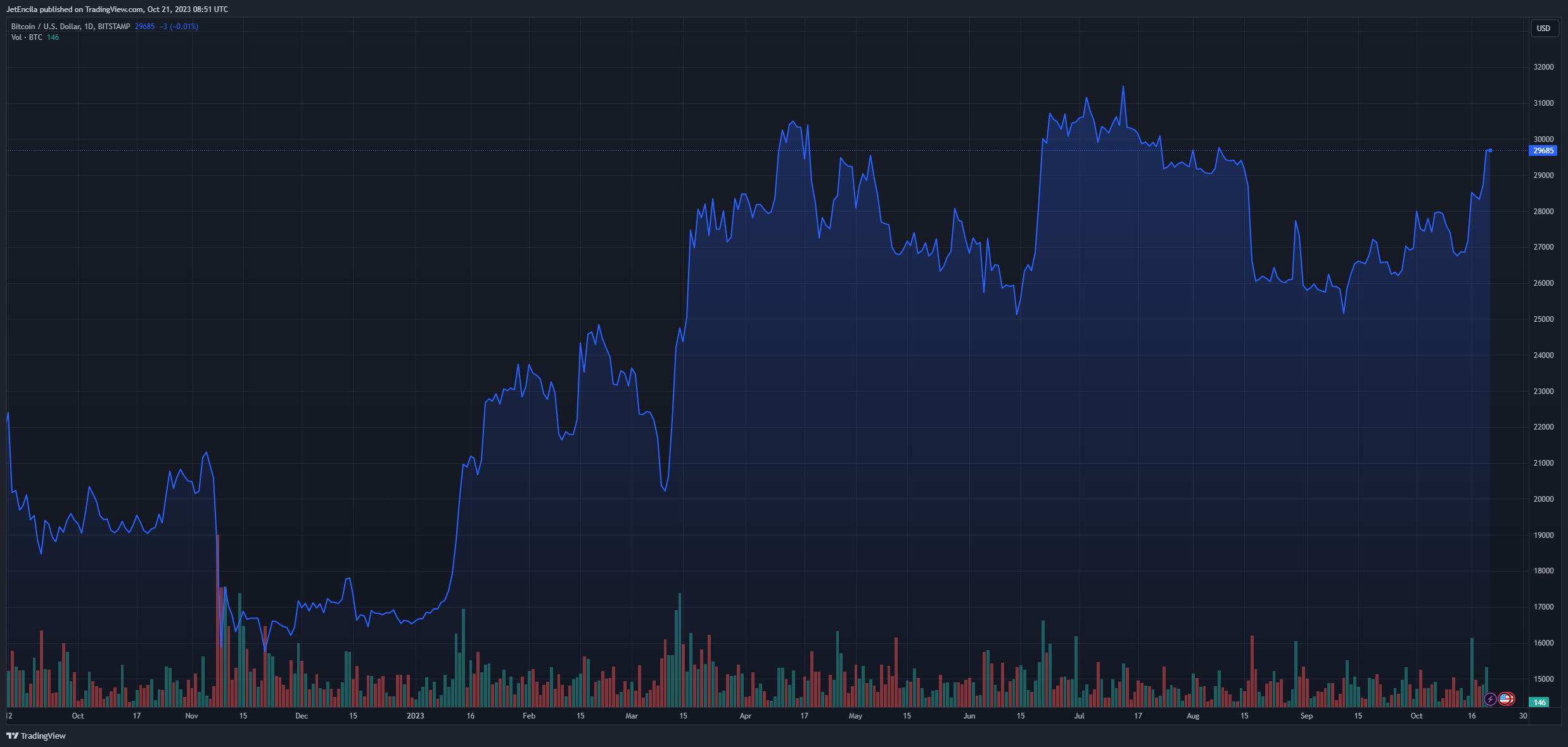1568x747 pixels.
Task: Click the Vol · BTC indicator legend
Action: click(27, 37)
